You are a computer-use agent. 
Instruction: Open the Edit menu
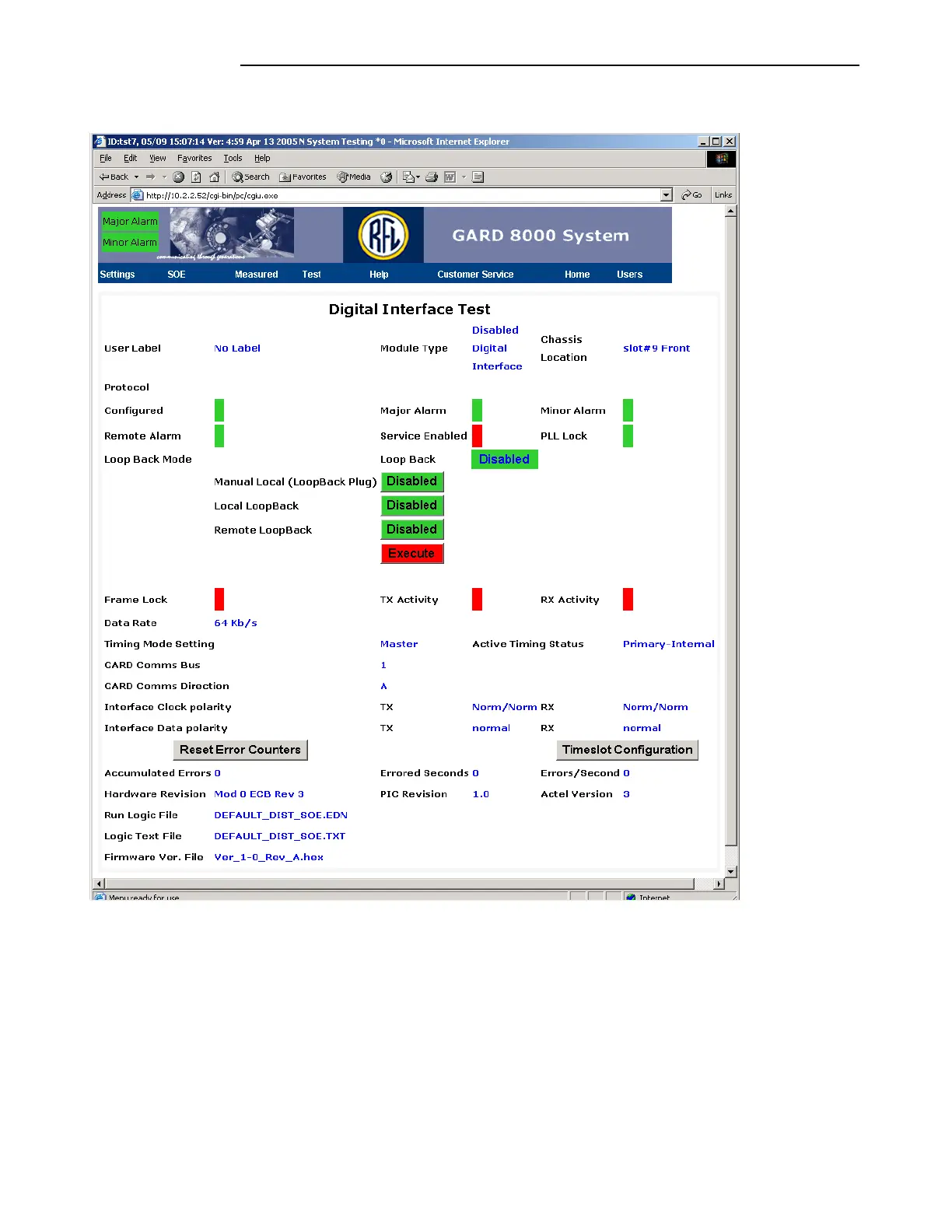click(131, 158)
